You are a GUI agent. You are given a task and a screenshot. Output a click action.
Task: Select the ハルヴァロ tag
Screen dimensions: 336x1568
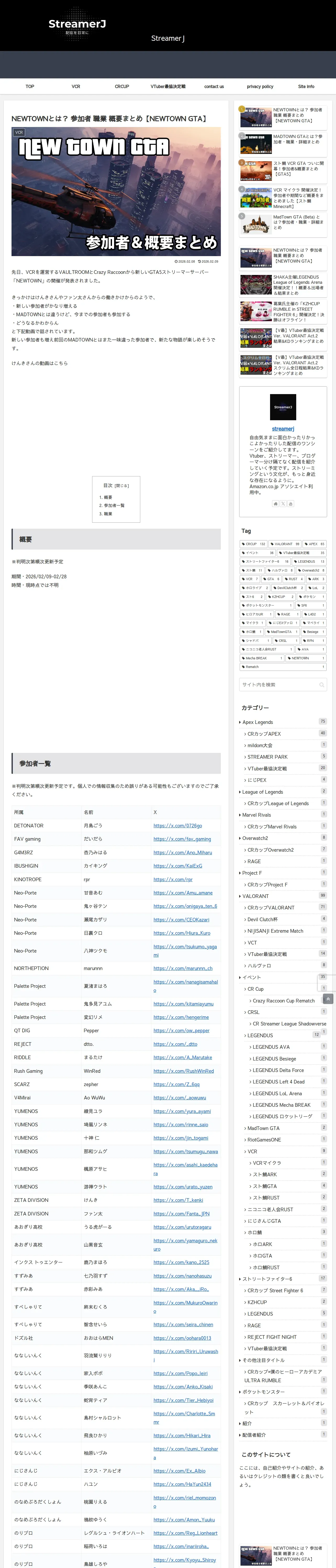281,570
